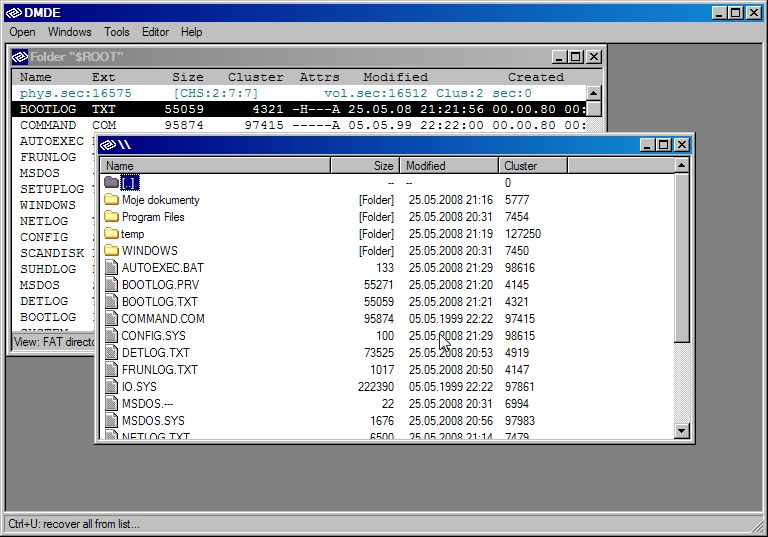Select NETLOG entry in $ROOT window
This screenshot has width=768, height=537.
44,221
